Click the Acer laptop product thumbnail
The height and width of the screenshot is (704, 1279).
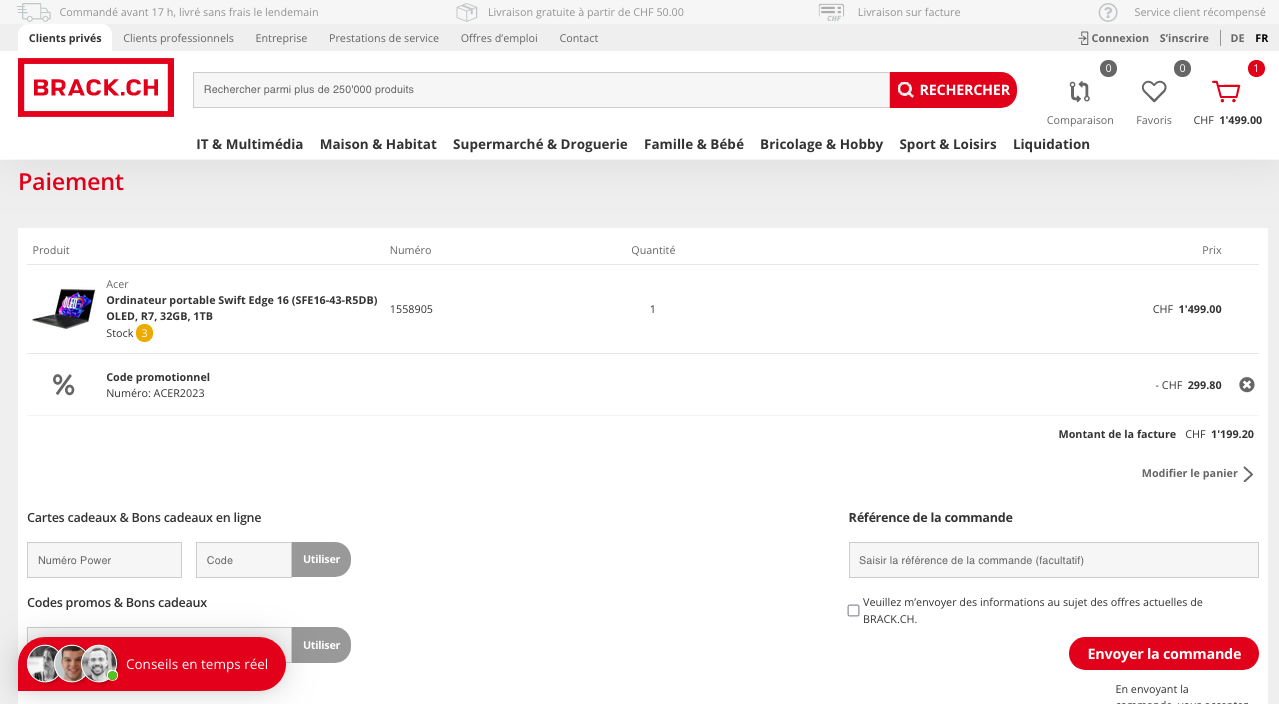(x=63, y=308)
